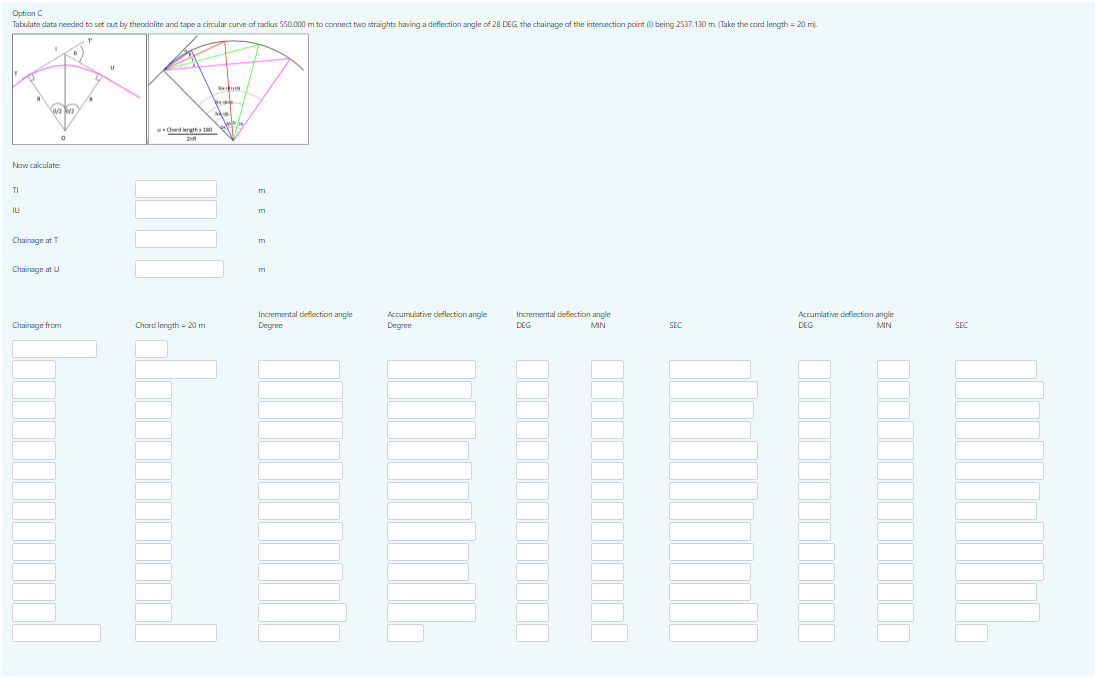
Task: Click the last row Accumulative Degree field
Action: pos(406,632)
